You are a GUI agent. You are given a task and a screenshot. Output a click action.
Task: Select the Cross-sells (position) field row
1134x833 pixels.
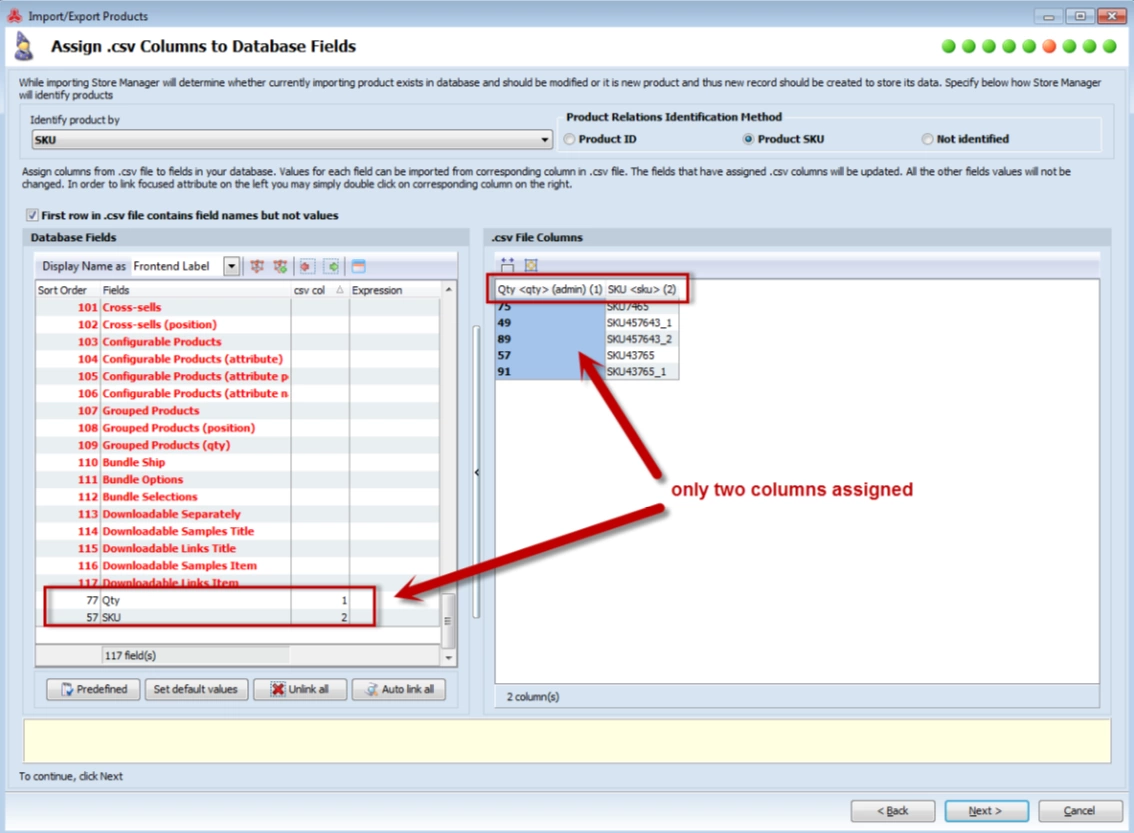[x=237, y=325]
